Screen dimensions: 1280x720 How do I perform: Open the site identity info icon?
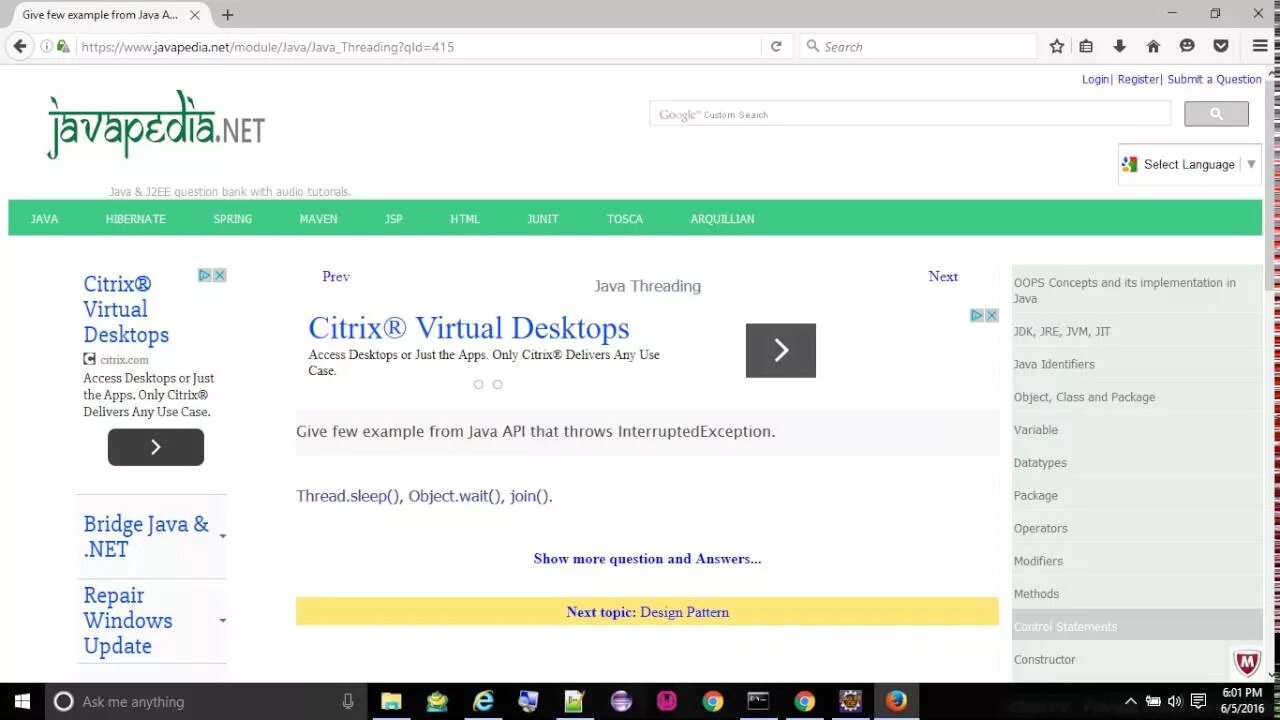pos(46,46)
